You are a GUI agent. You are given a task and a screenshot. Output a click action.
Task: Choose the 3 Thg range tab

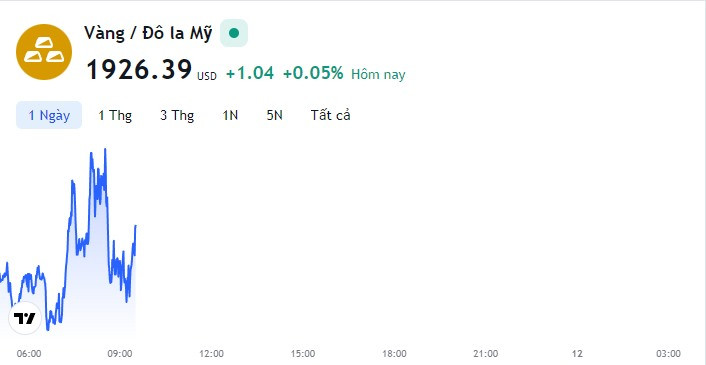click(x=177, y=115)
